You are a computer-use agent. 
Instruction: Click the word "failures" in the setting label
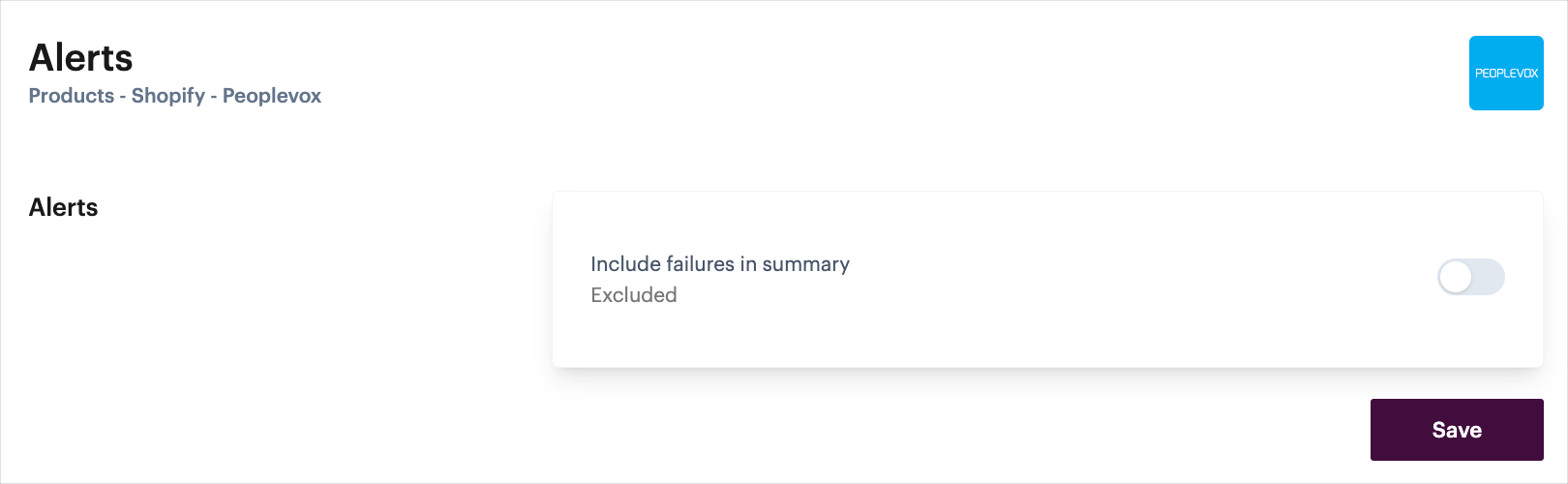[698, 264]
